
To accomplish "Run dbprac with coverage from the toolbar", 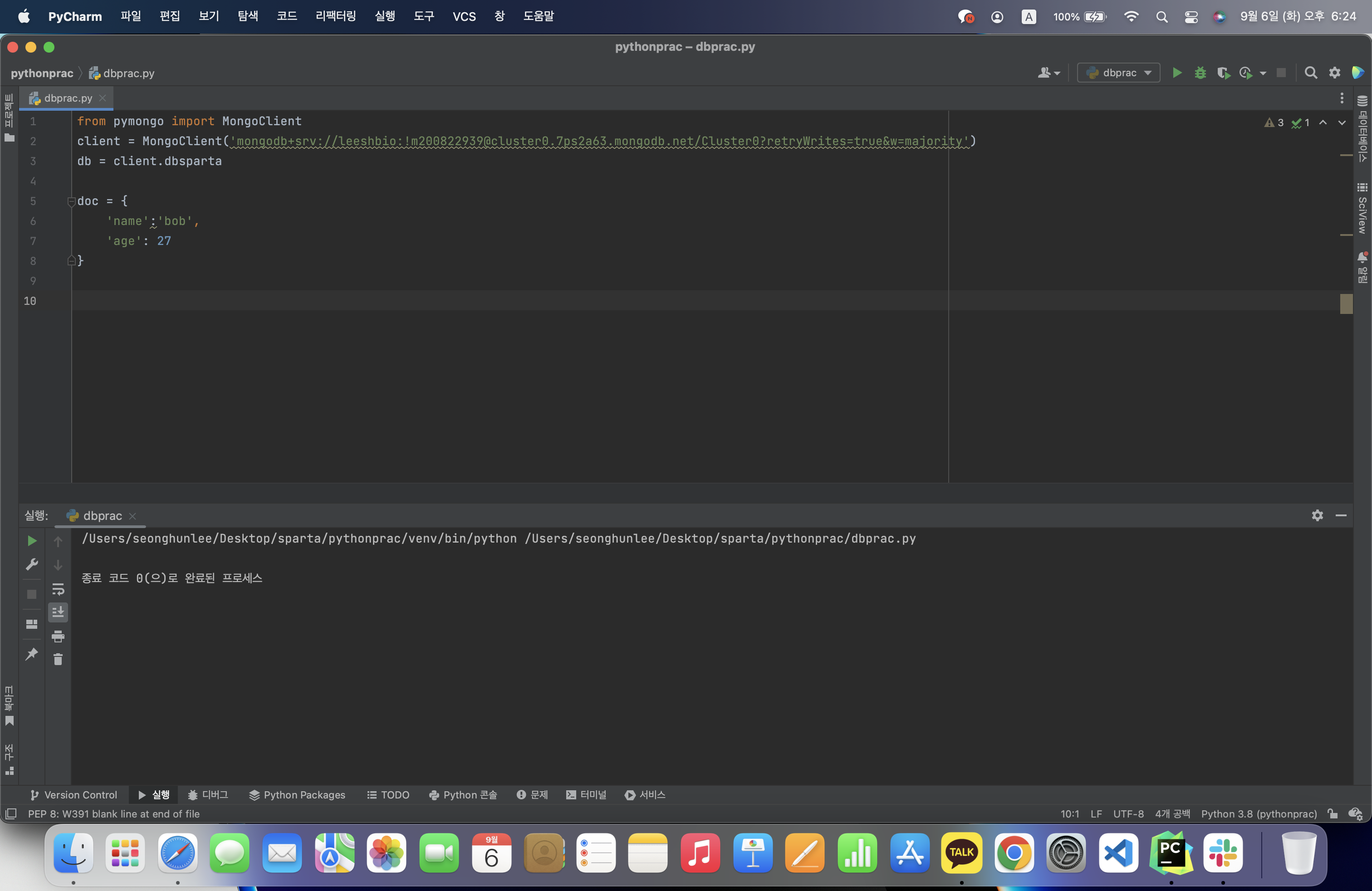I will coord(1223,73).
